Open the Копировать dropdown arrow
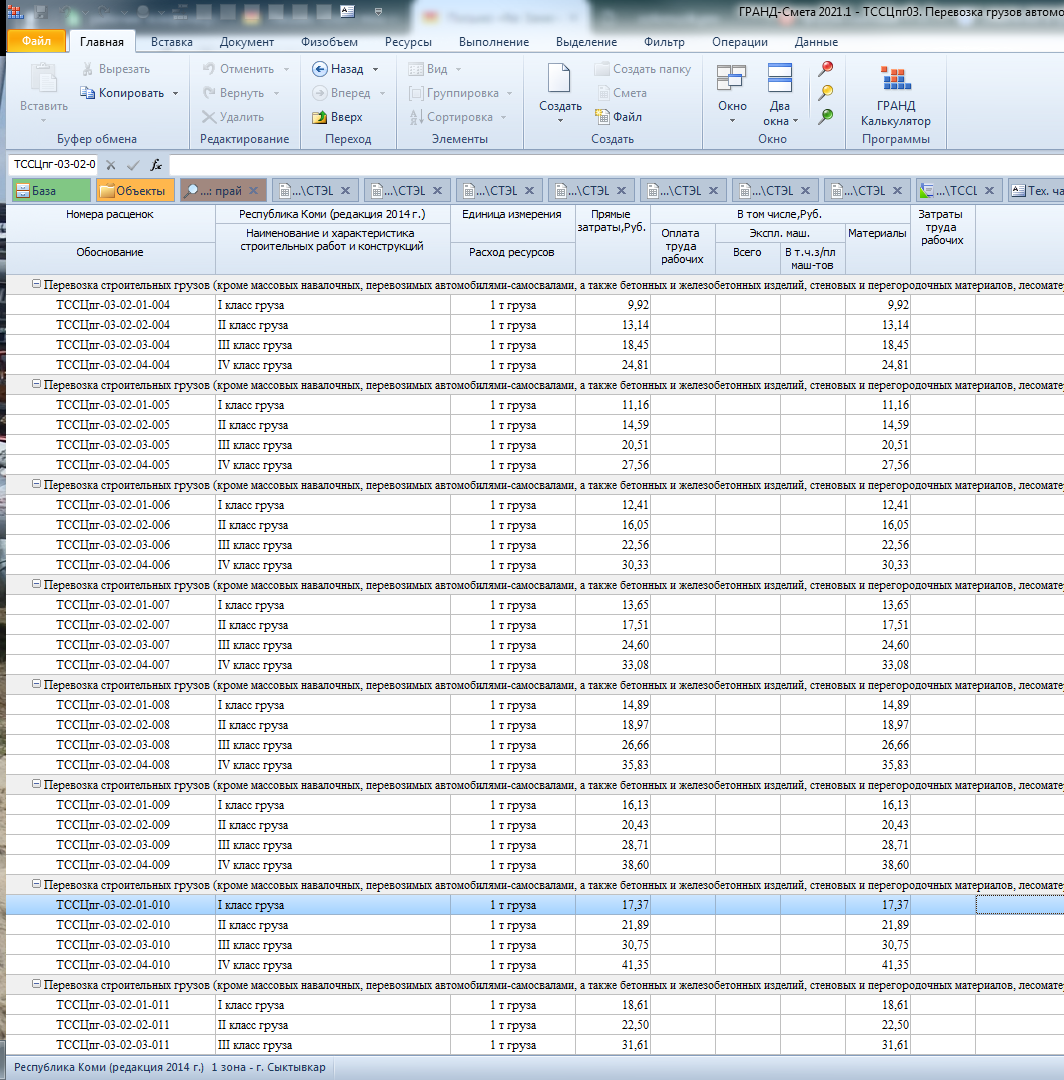This screenshot has width=1064, height=1080. tap(176, 93)
